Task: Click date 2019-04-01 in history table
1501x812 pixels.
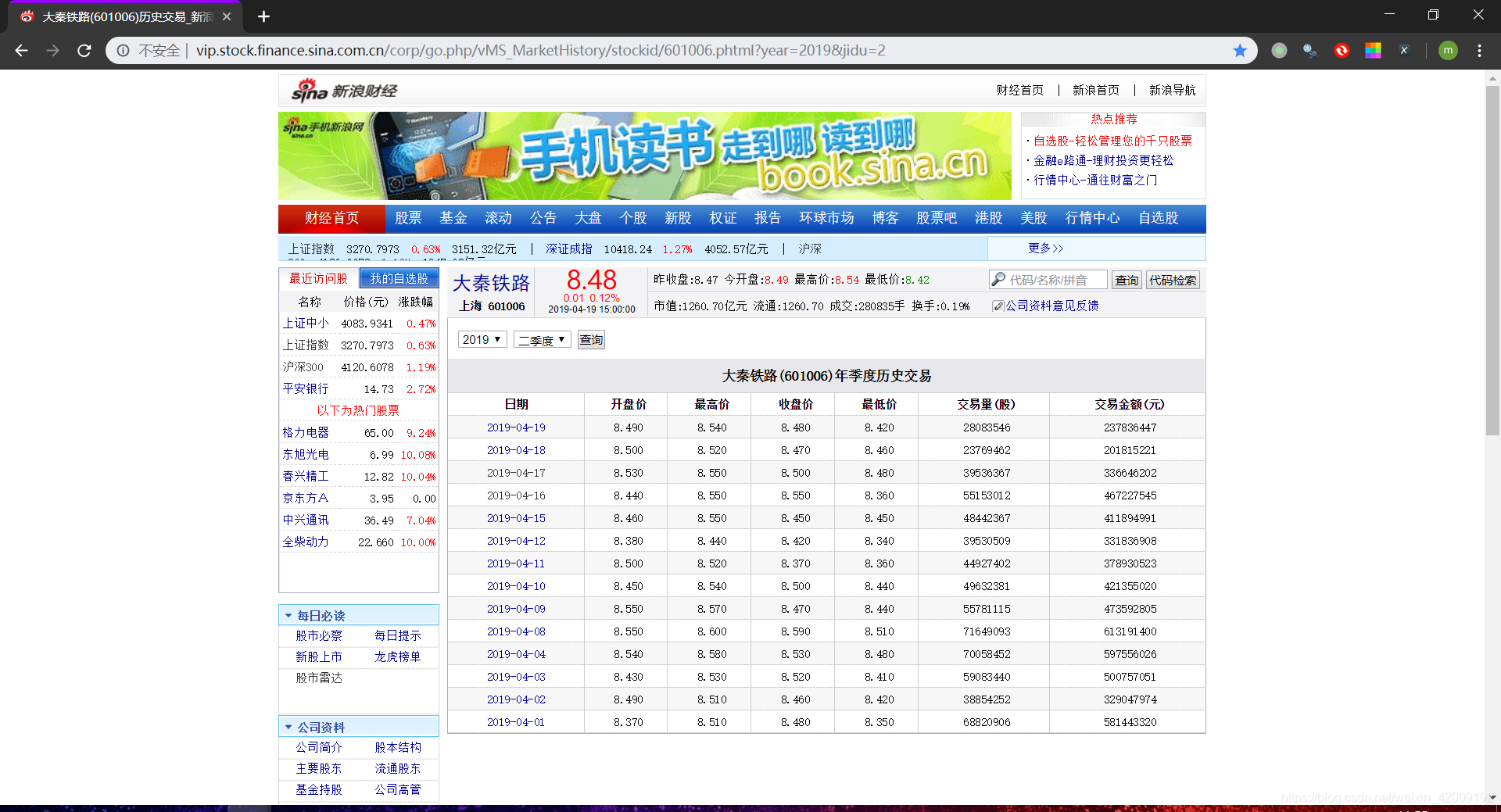Action: click(x=516, y=722)
